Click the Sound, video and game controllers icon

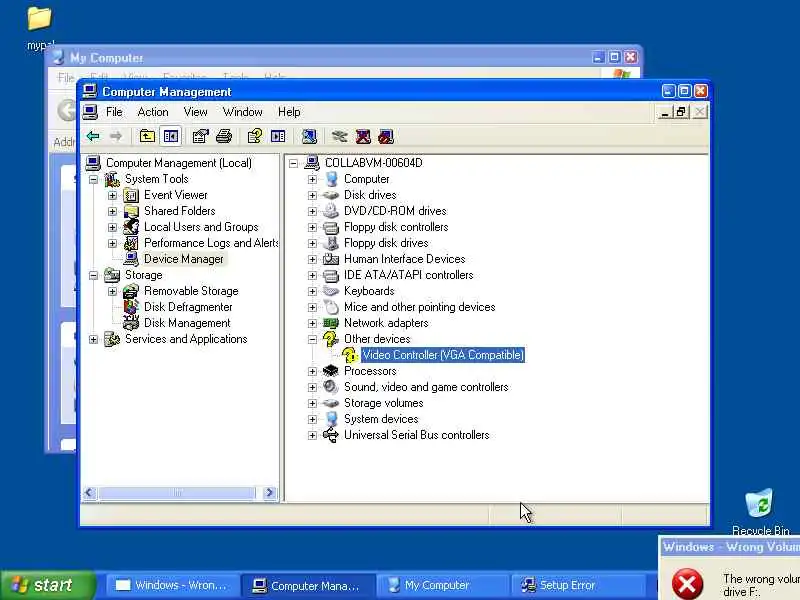point(331,387)
